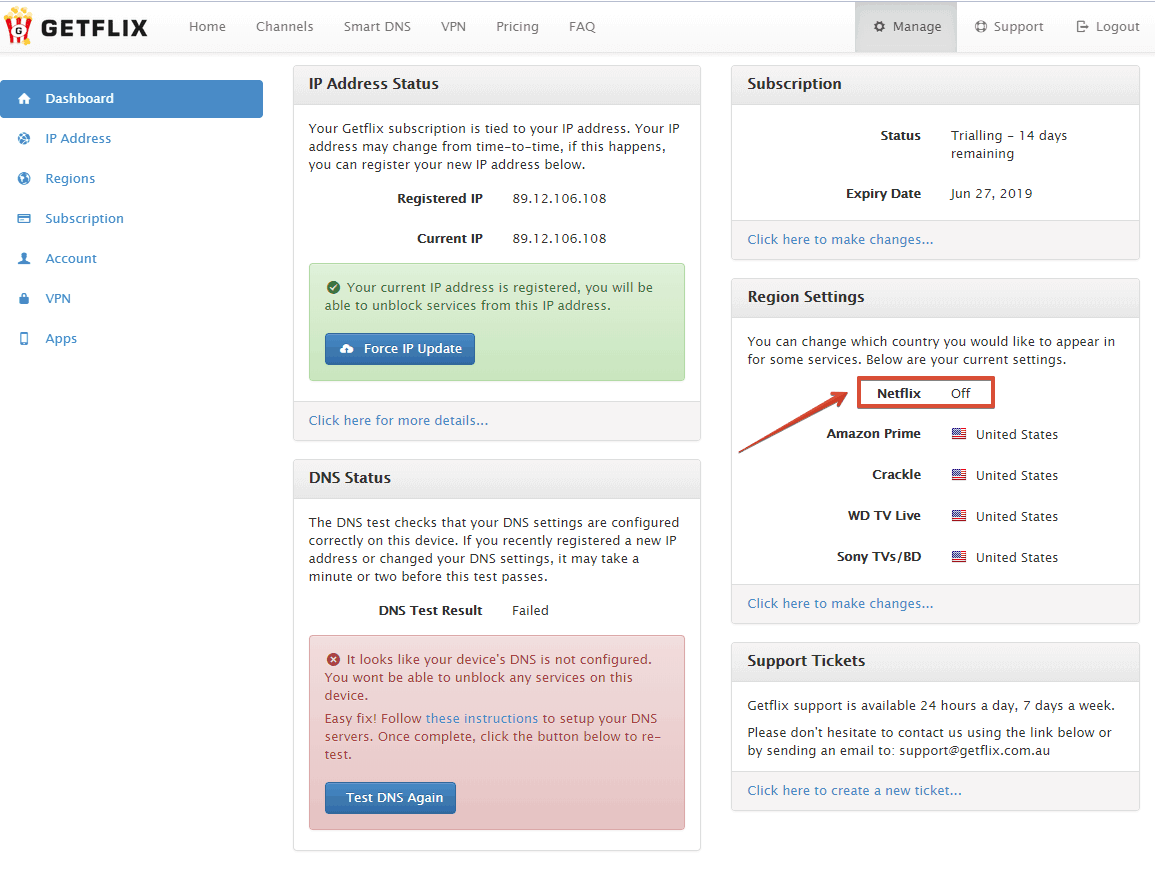Image resolution: width=1155 pixels, height=876 pixels.
Task: Open Support from the header
Action: tap(1009, 27)
